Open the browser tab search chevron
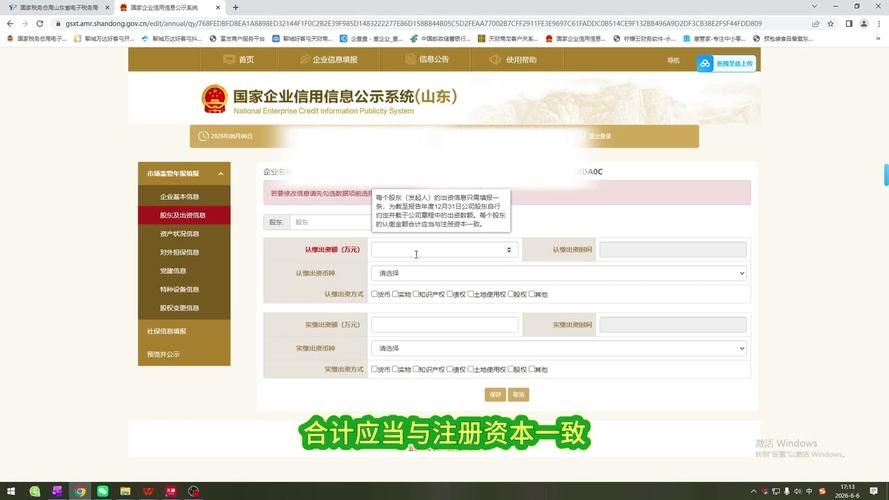Screen dimensions: 889x500 click(814, 6)
